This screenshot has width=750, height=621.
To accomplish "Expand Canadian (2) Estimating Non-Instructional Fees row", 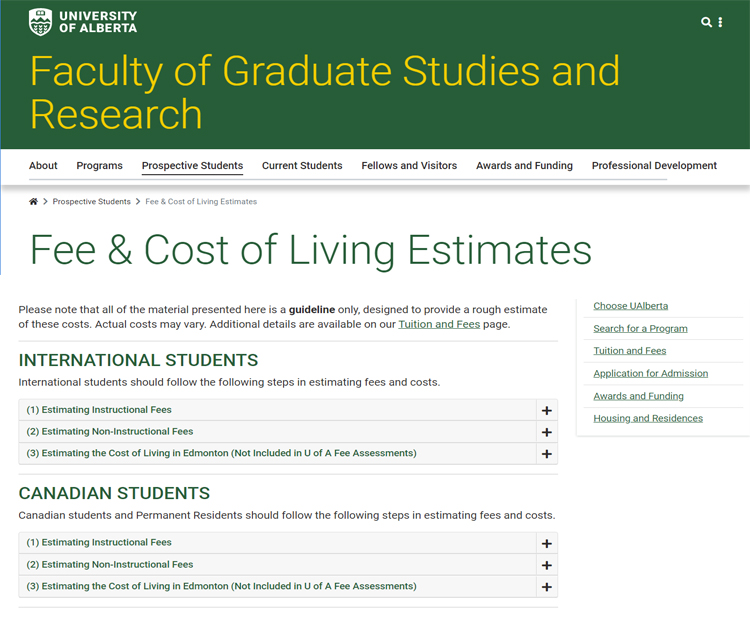I will (288, 565).
